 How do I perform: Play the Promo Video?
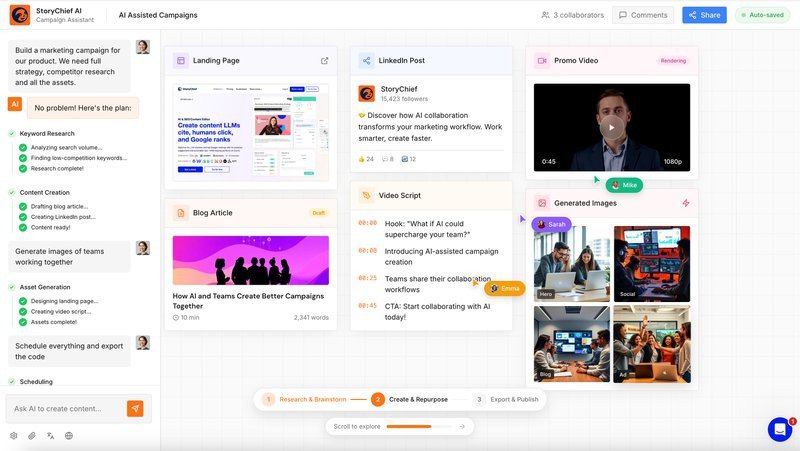click(611, 128)
